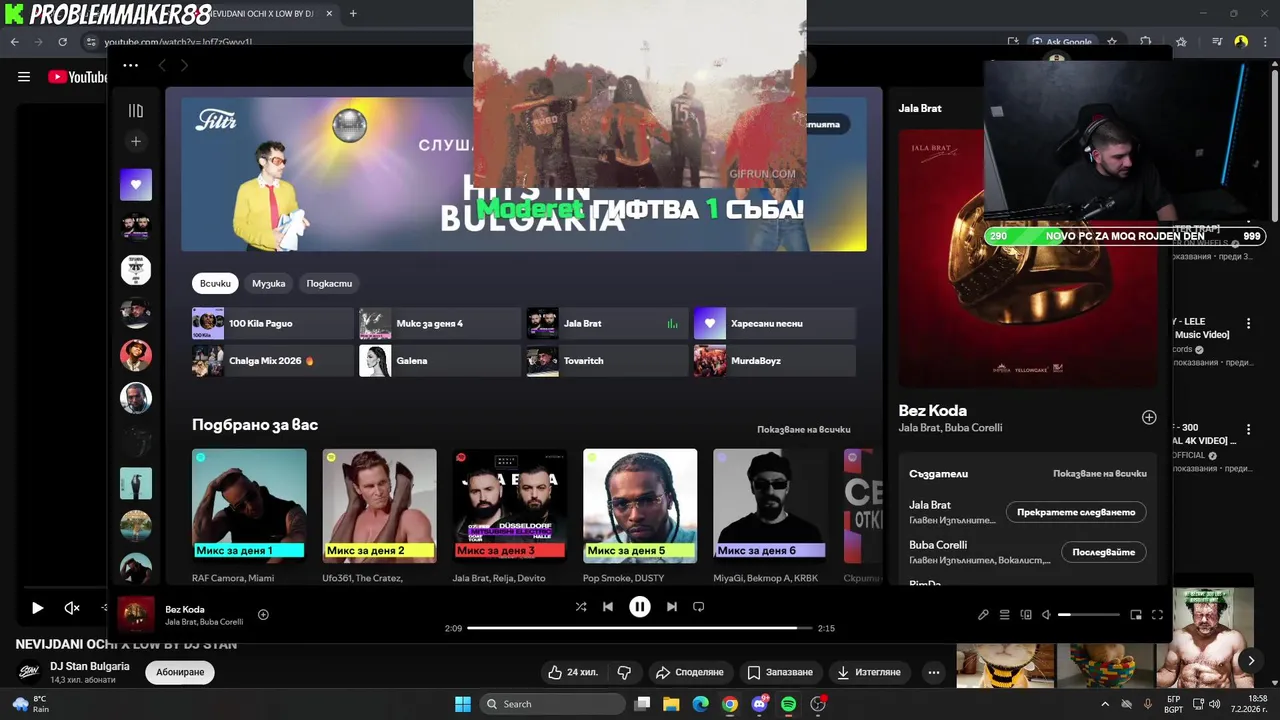The image size is (1280, 720).
Task: Go back with Spotify's left arrow
Action: [x=162, y=65]
